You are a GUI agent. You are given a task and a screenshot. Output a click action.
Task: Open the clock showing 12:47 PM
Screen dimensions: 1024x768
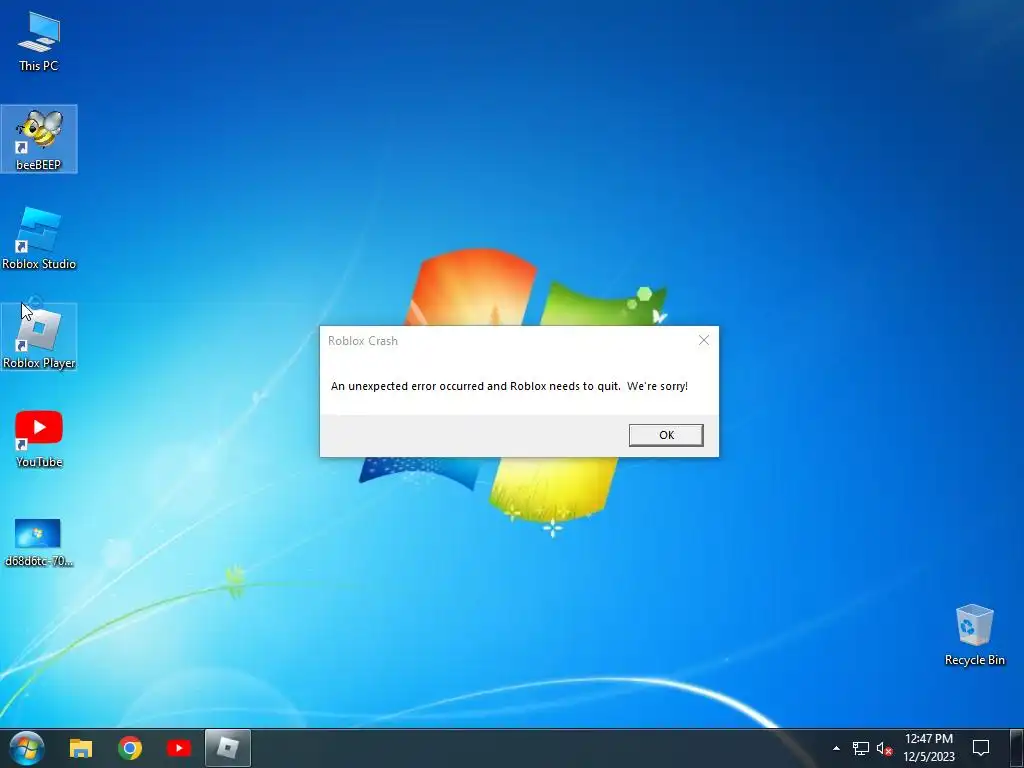click(929, 748)
